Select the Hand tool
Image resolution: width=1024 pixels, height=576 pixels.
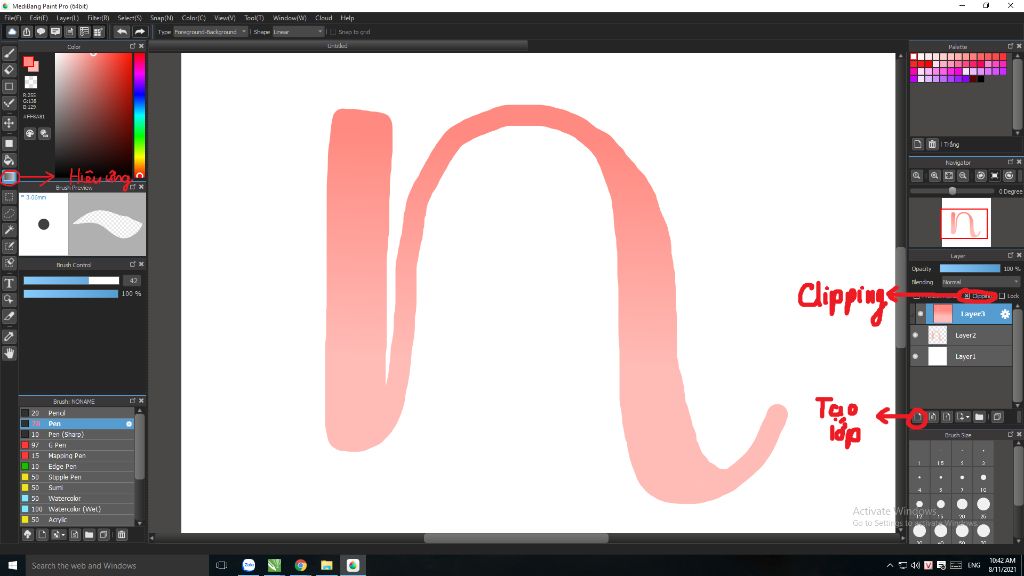coord(9,353)
